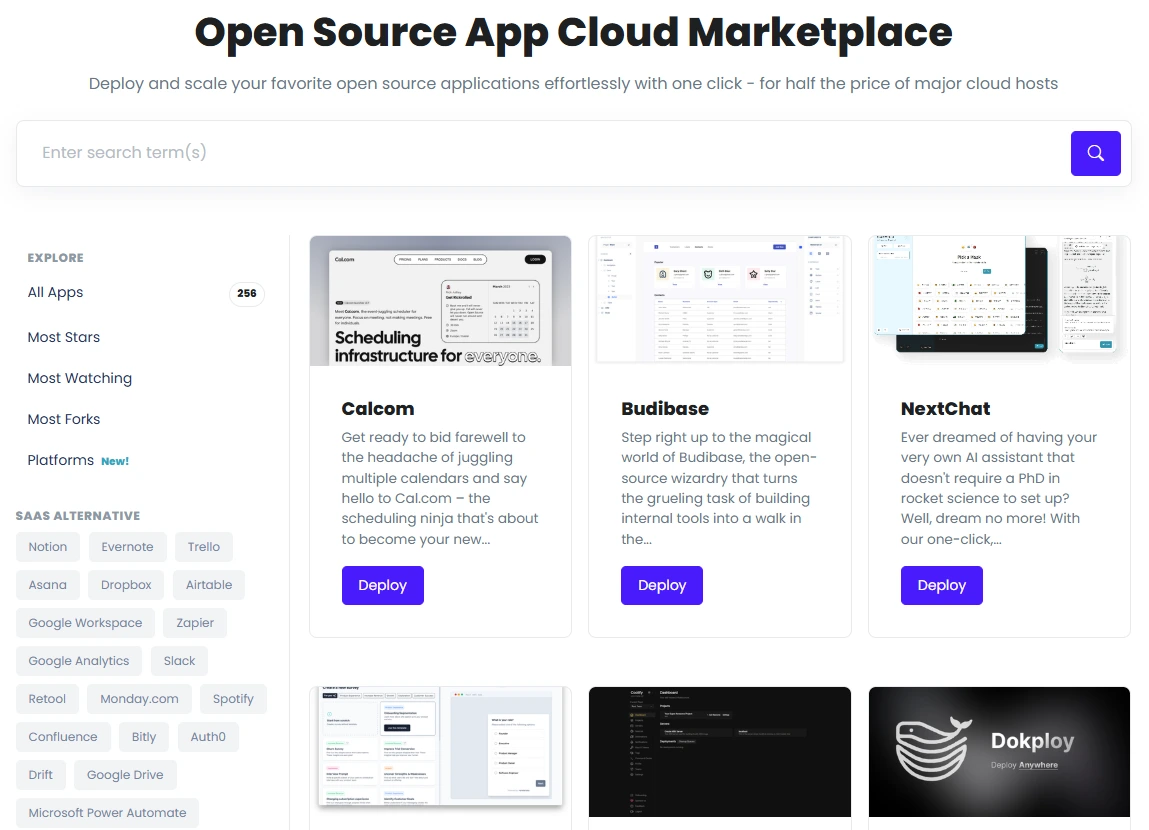Image resolution: width=1149 pixels, height=830 pixels.
Task: Click the 256 apps count badge
Action: 247,293
